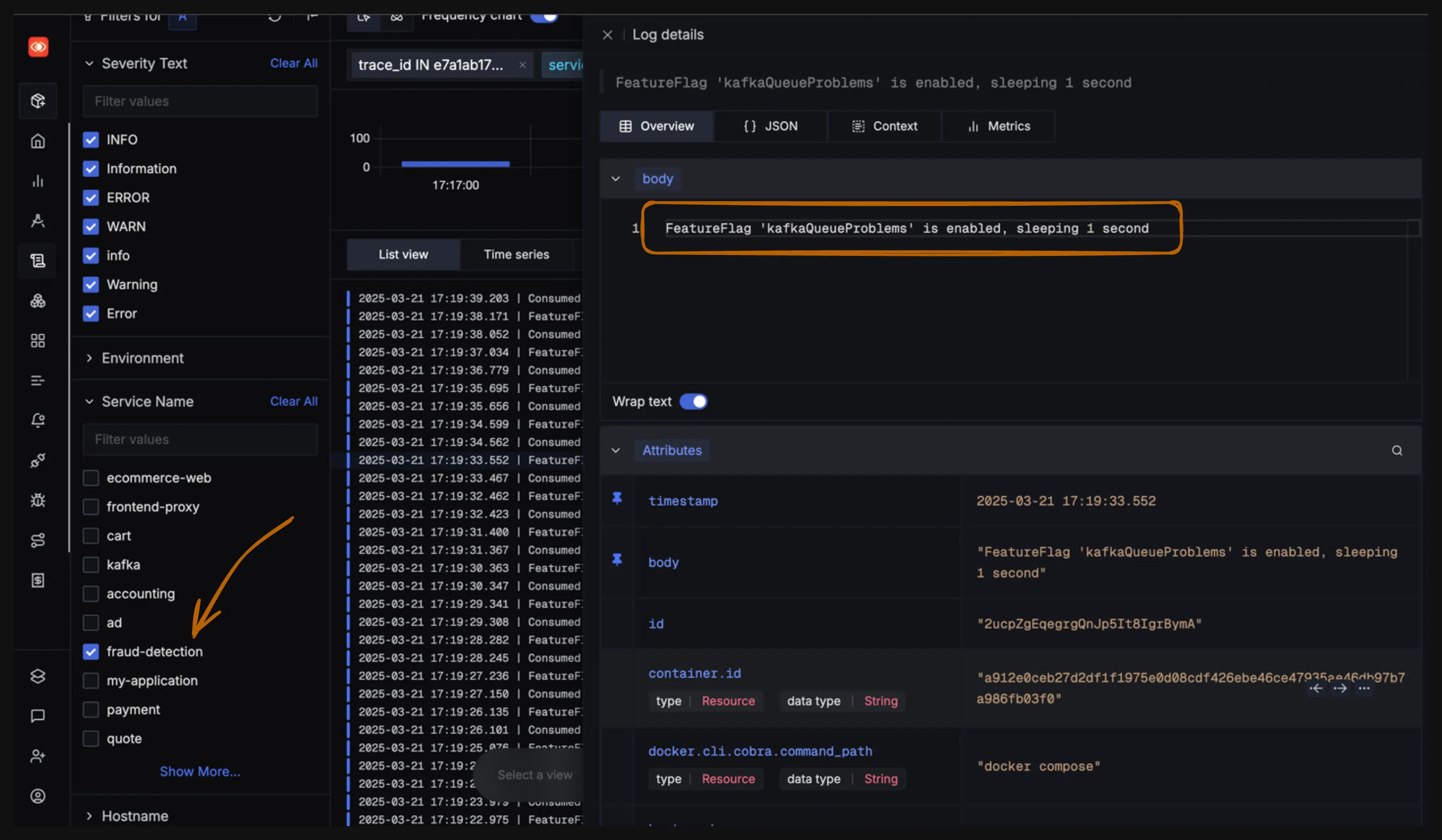Collapse the body section chevron
The image size is (1442, 840).
click(616, 178)
